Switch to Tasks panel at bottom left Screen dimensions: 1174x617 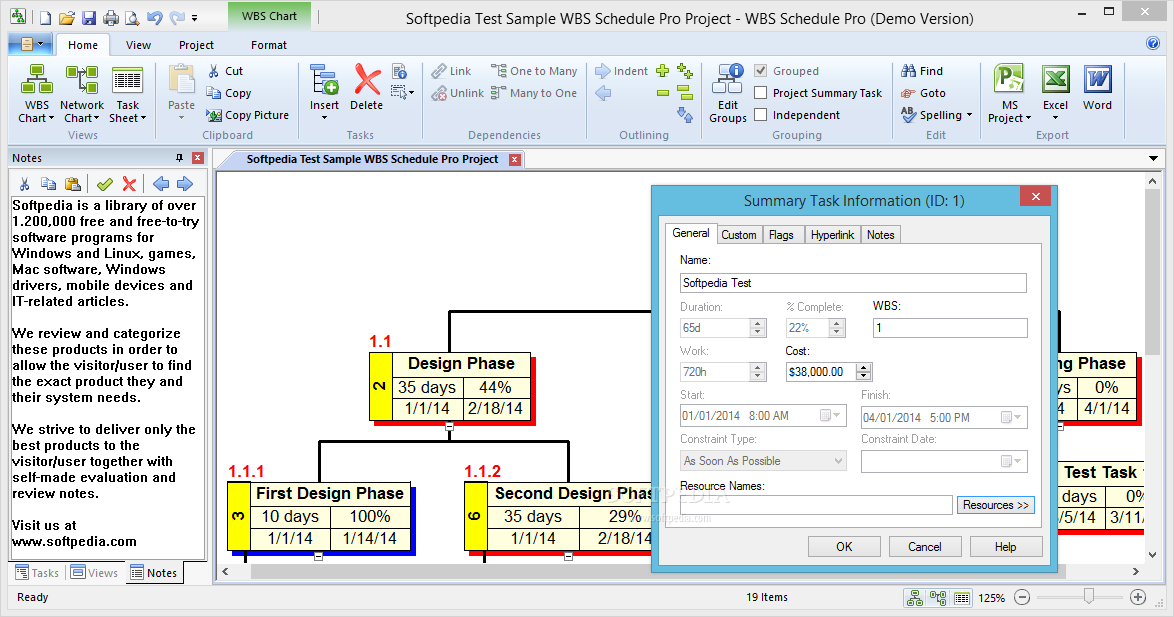coord(37,573)
